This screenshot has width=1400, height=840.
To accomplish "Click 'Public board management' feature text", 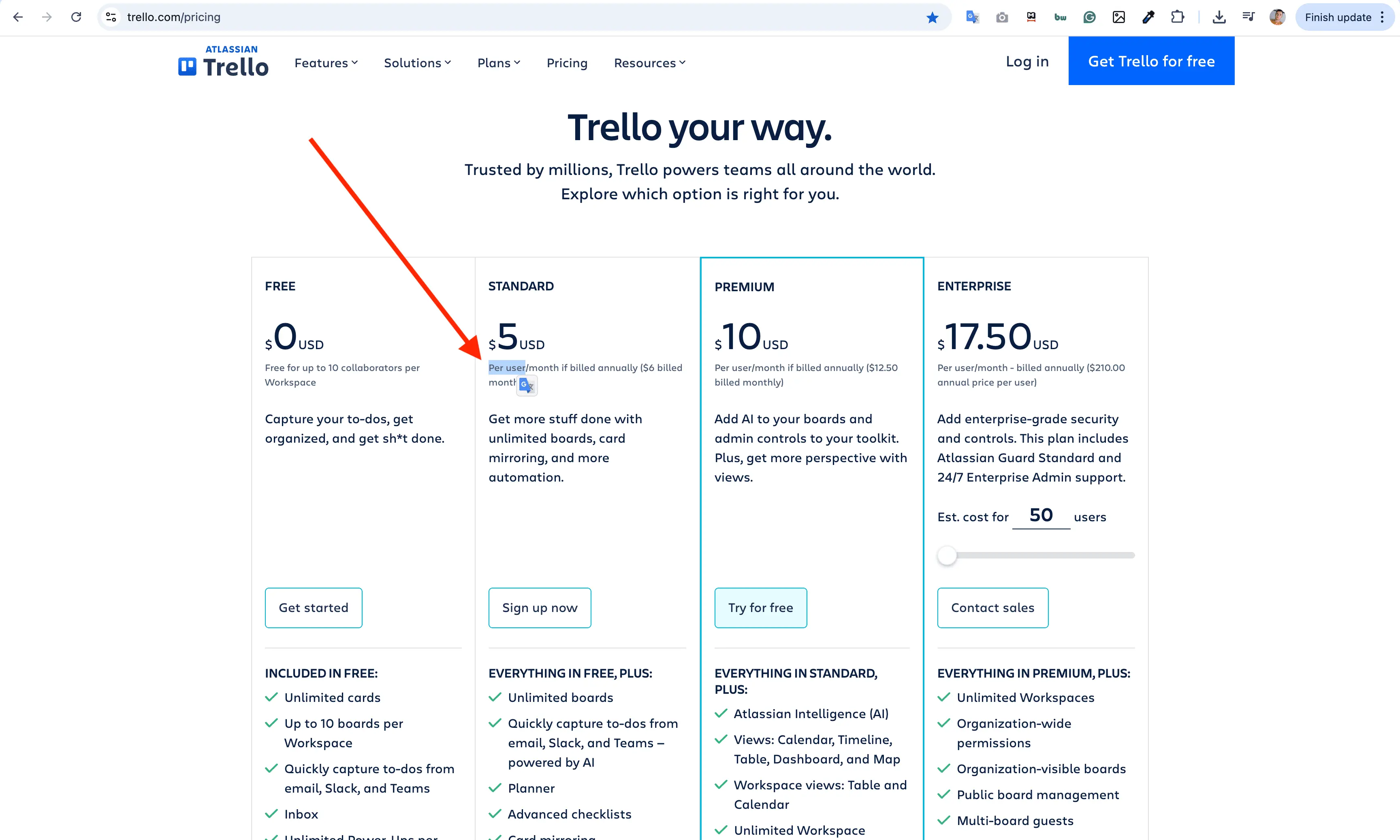I will pyautogui.click(x=1038, y=795).
